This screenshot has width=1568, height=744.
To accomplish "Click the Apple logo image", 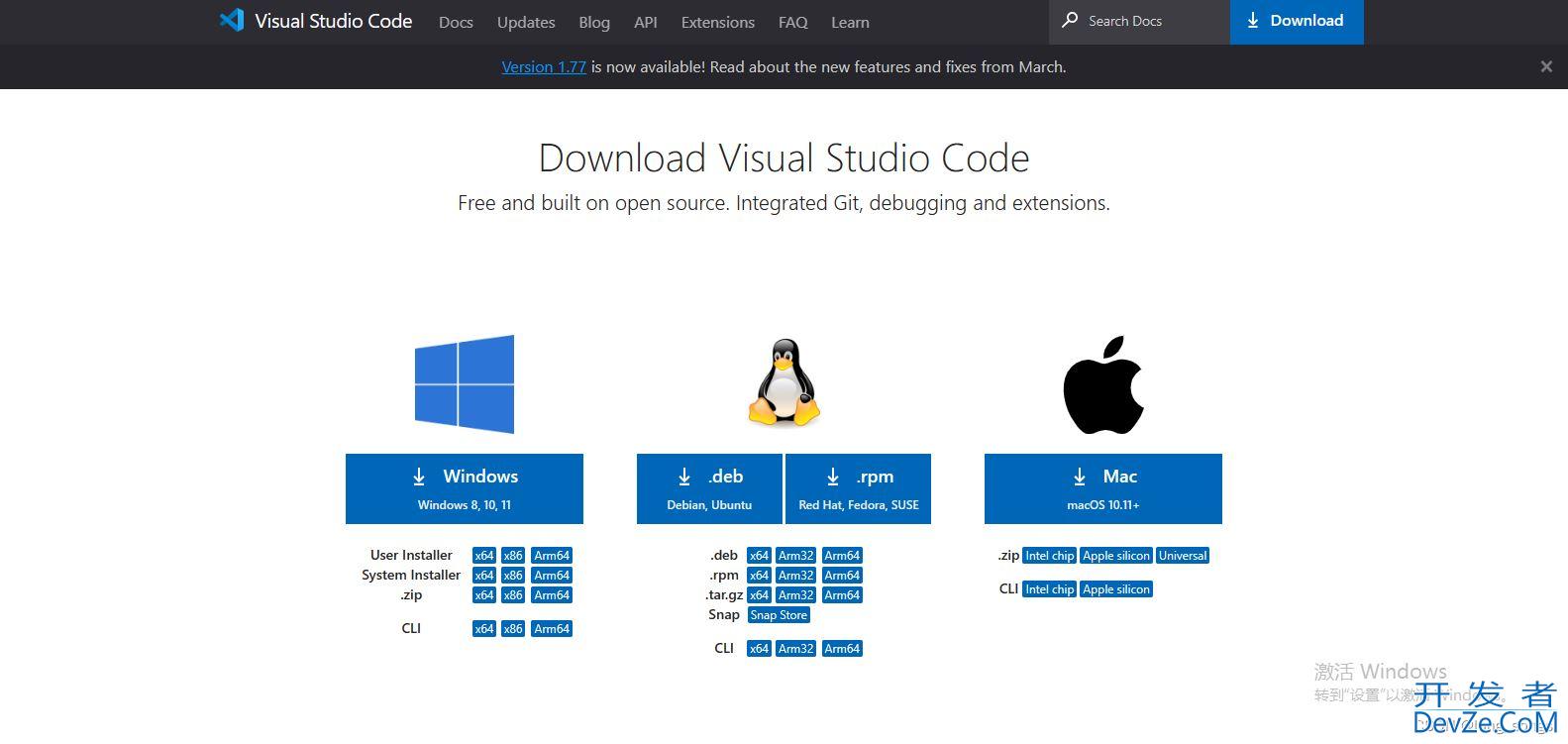I will (x=1103, y=384).
